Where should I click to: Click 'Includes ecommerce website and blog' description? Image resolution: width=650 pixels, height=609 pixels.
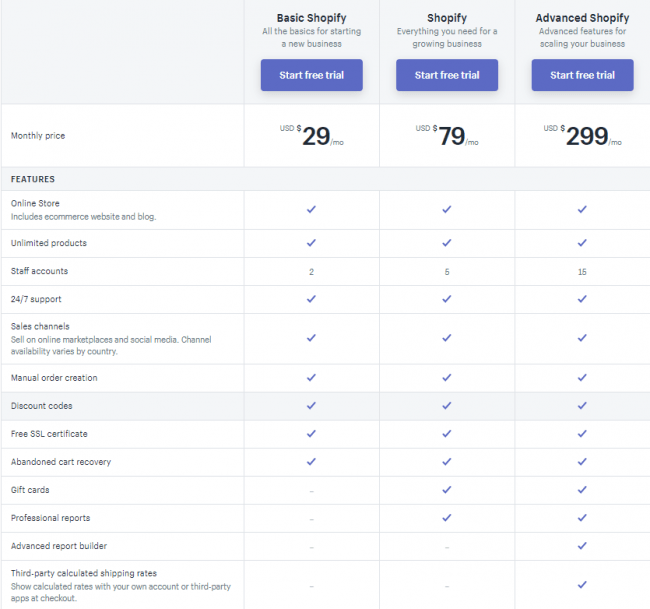pyautogui.click(x=83, y=216)
